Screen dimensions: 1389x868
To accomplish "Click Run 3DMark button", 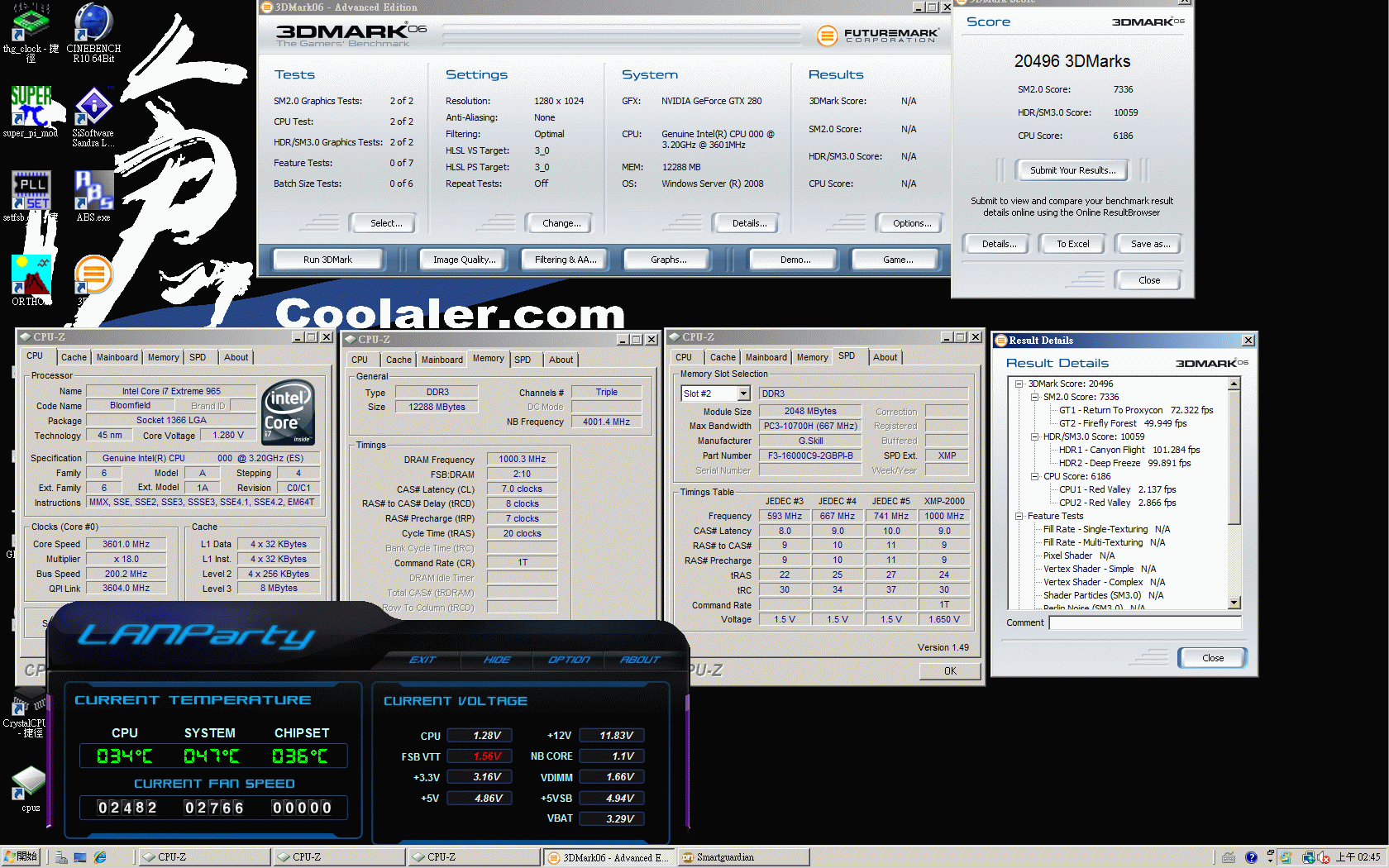I will pyautogui.click(x=327, y=260).
